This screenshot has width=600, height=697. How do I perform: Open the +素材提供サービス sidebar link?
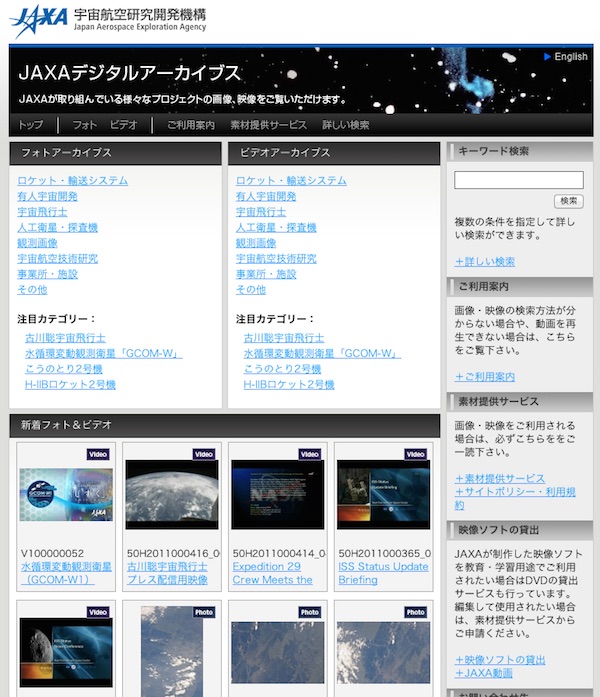tap(500, 479)
